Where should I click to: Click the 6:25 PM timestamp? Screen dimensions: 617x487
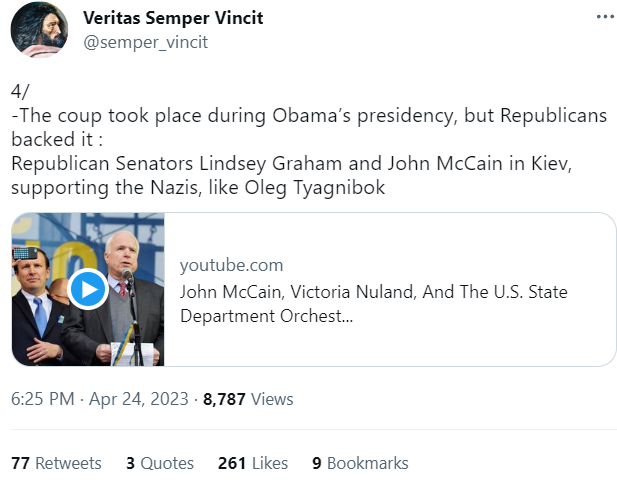tap(42, 399)
